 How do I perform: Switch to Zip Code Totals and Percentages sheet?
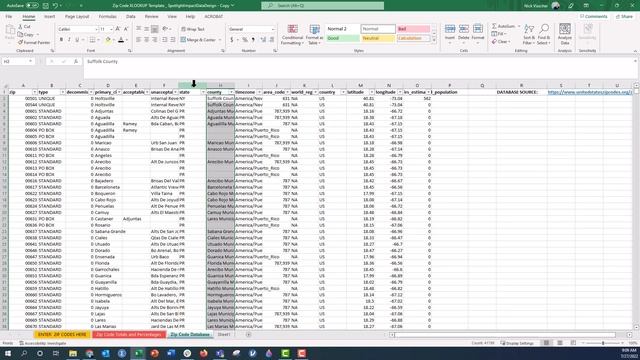[x=129, y=334]
